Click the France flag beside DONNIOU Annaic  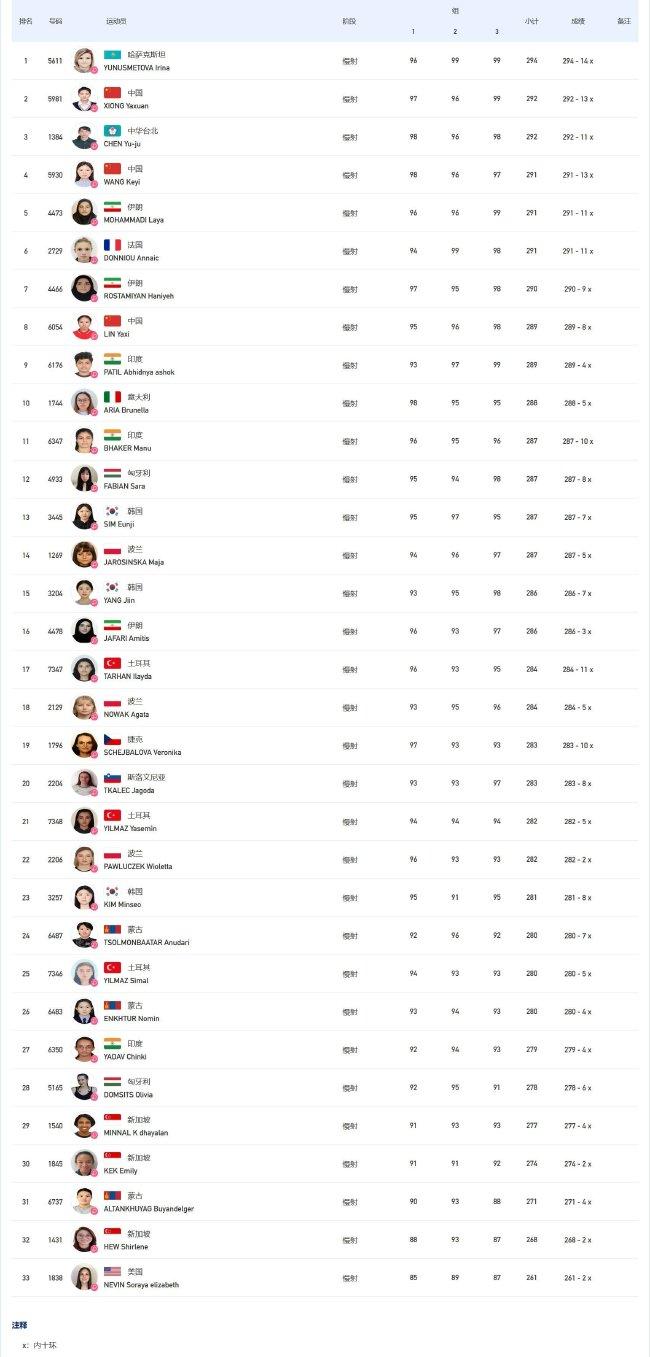coord(112,245)
